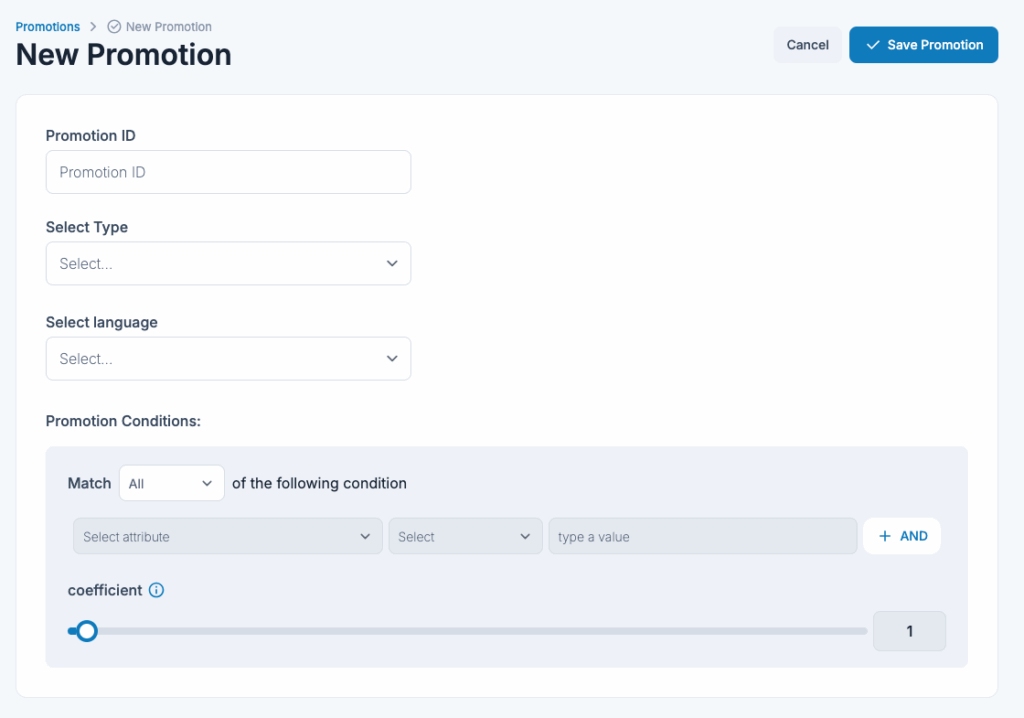Click the Promotions breadcrumb link
Image resolution: width=1024 pixels, height=718 pixels.
[x=47, y=27]
